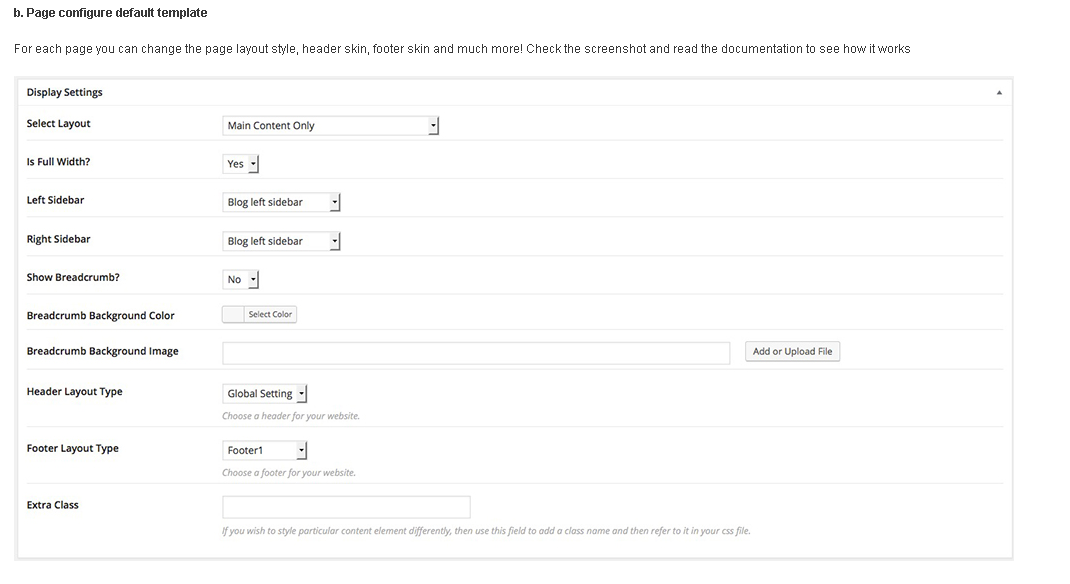The height and width of the screenshot is (584, 1070).
Task: Click the Page configure default template heading
Action: tap(110, 13)
